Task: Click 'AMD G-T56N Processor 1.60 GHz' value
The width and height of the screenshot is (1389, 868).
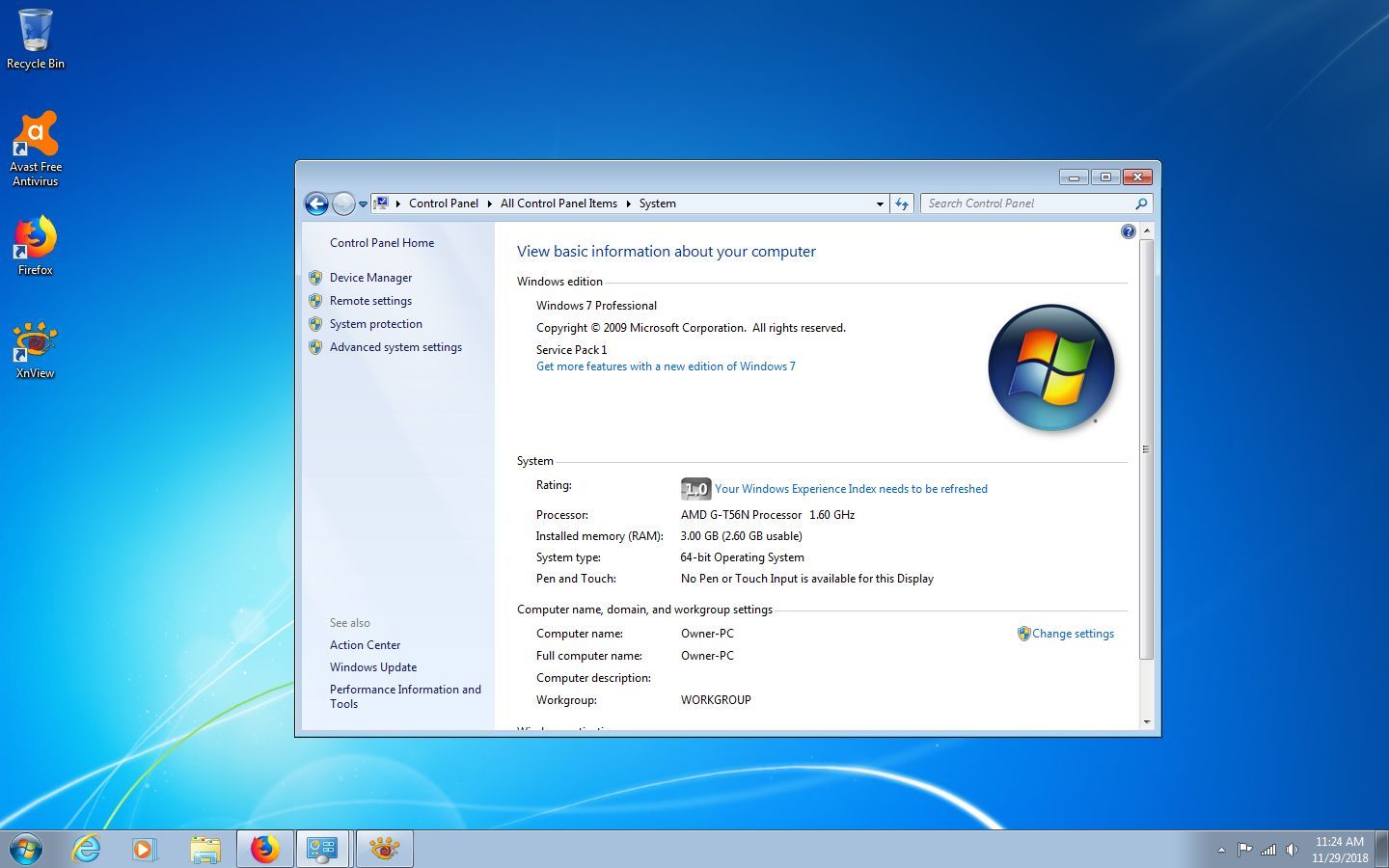Action: click(x=768, y=515)
